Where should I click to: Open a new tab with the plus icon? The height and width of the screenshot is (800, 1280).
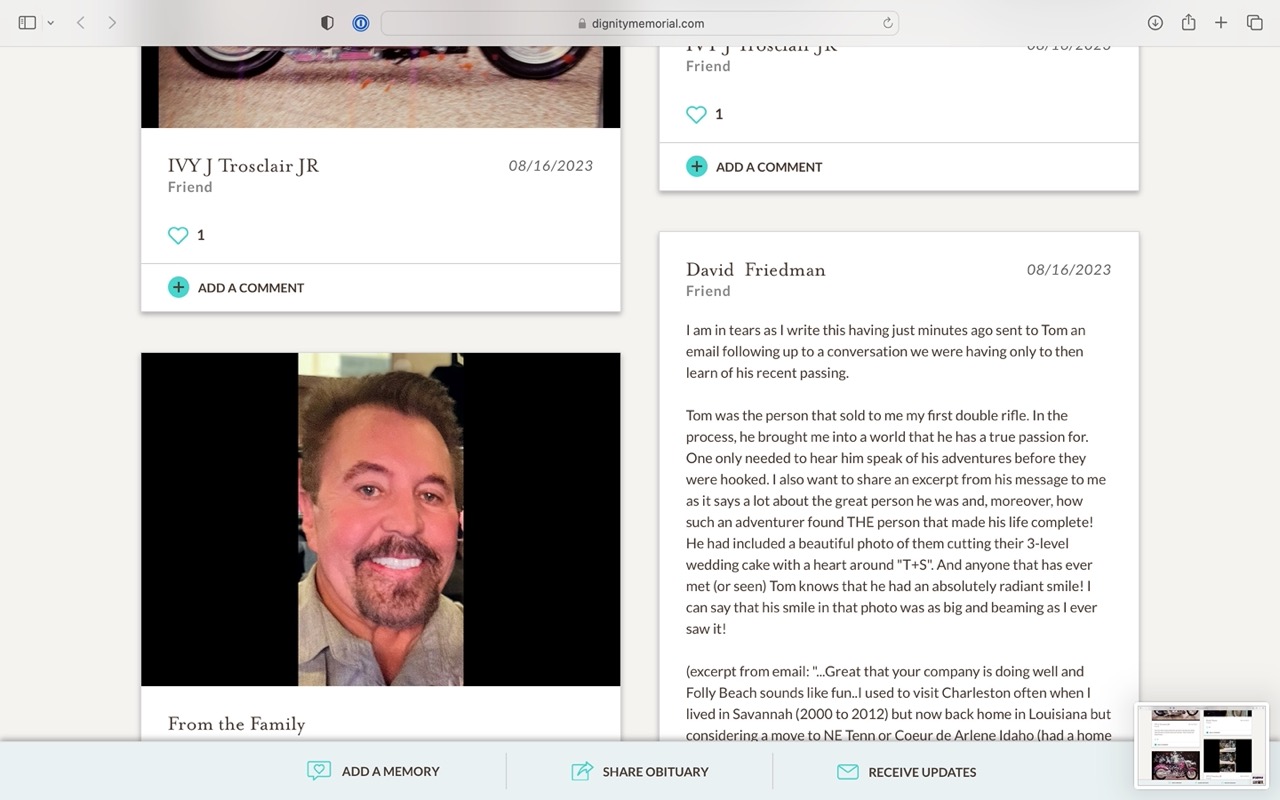tap(1221, 23)
